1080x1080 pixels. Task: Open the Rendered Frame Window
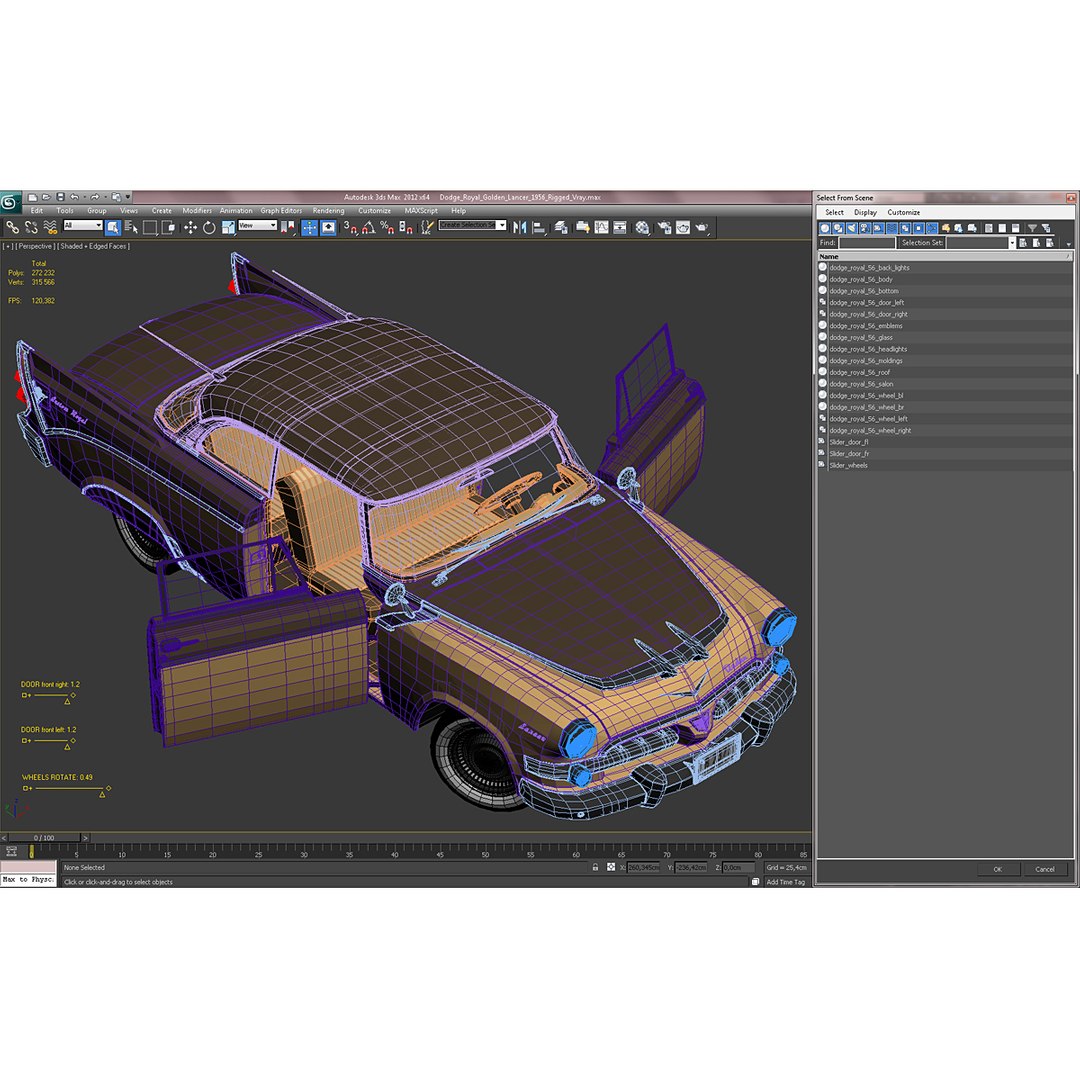tap(683, 227)
